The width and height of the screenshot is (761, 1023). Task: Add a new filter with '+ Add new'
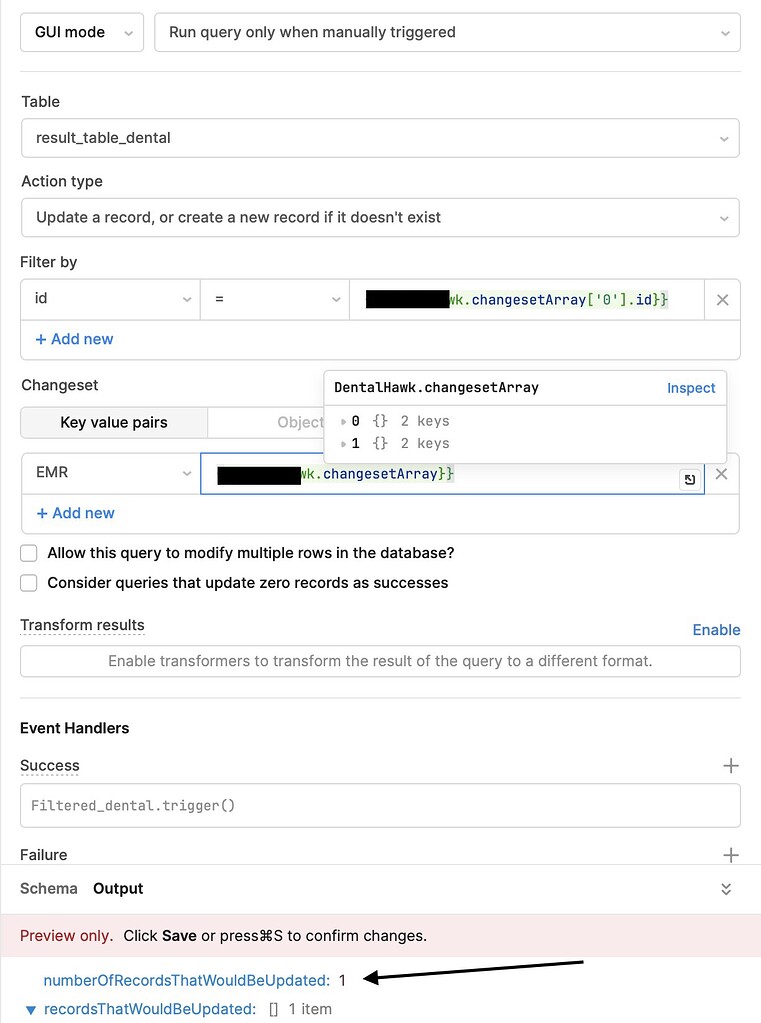pyautogui.click(x=74, y=339)
